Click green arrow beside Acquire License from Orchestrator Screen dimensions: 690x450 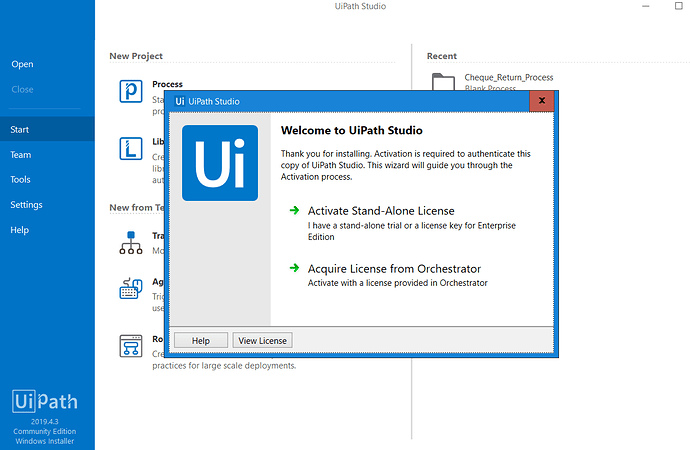pos(294,268)
